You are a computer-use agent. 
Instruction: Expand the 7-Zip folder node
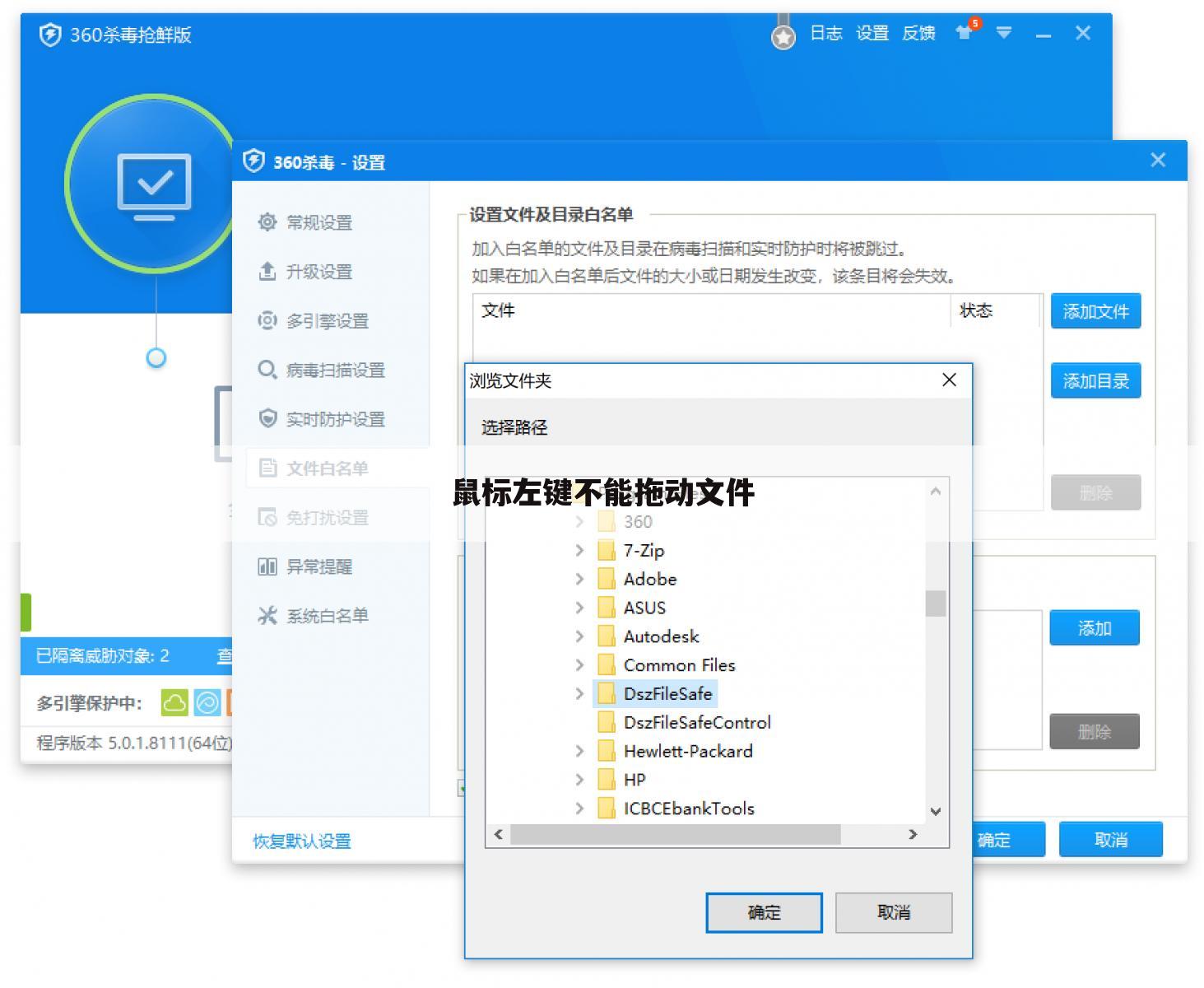point(579,550)
